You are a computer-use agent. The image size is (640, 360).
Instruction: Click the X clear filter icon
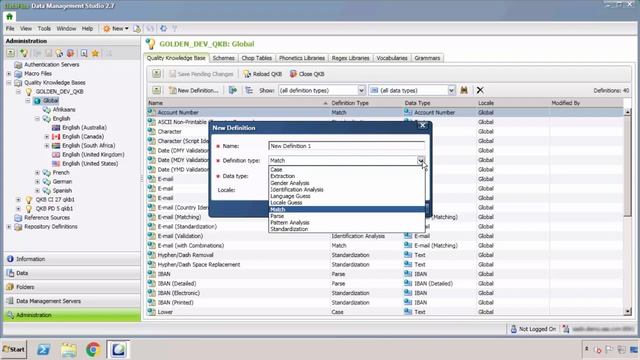point(480,90)
